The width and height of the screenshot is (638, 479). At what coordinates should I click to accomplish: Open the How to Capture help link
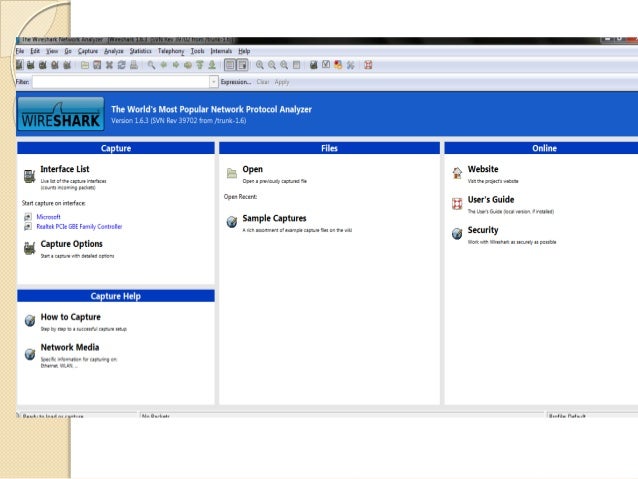click(70, 317)
